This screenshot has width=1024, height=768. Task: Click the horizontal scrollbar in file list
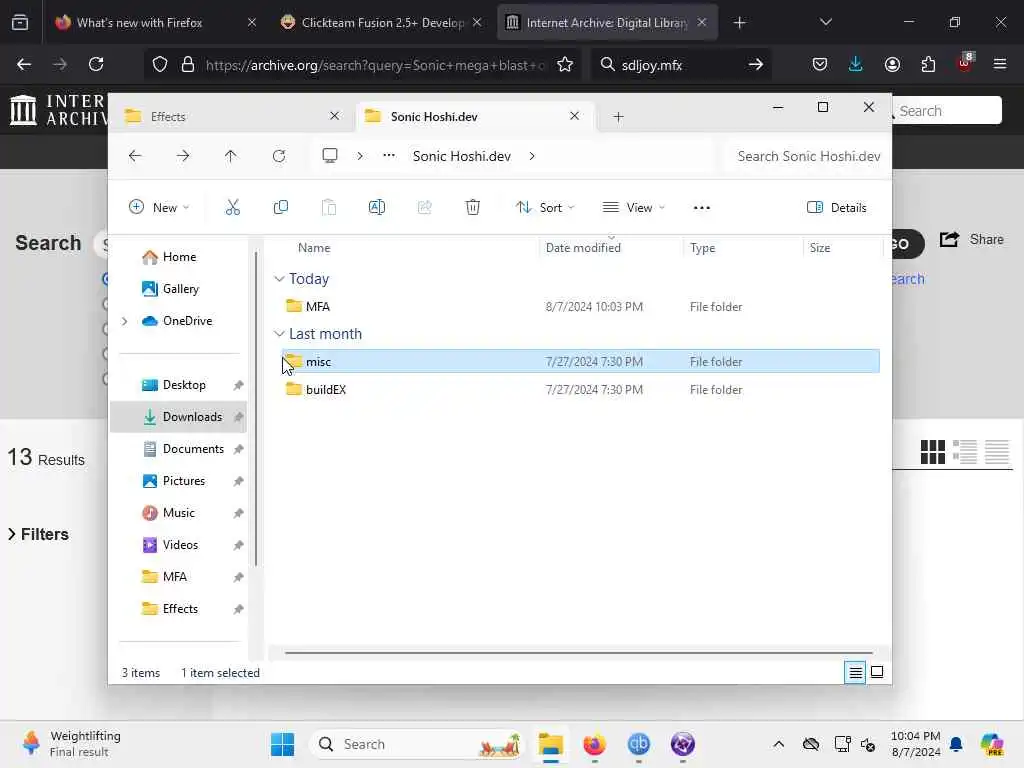(x=579, y=652)
